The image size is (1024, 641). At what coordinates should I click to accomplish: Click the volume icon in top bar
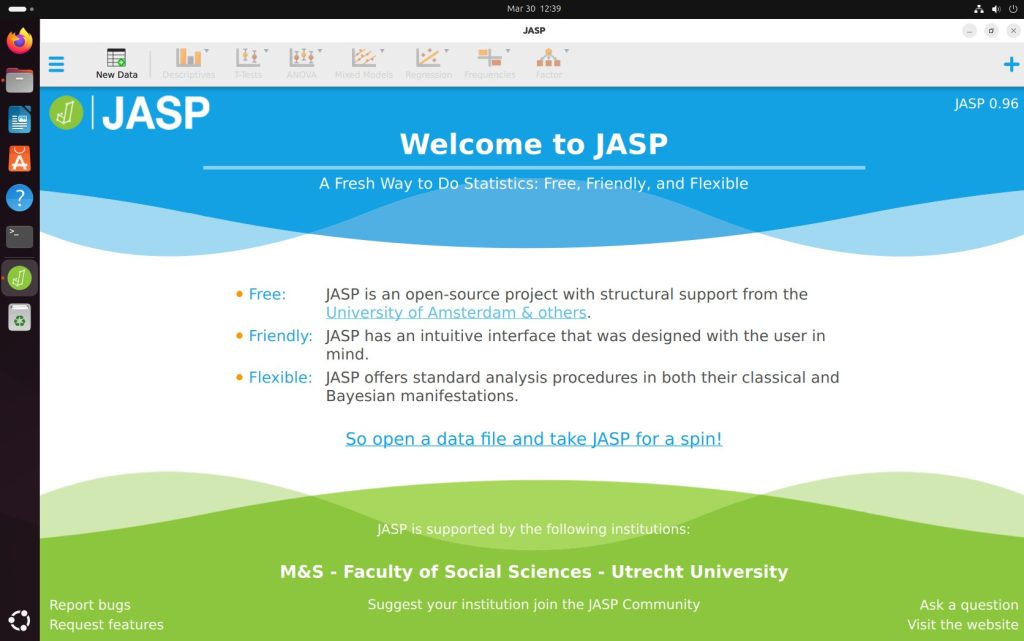(x=996, y=9)
